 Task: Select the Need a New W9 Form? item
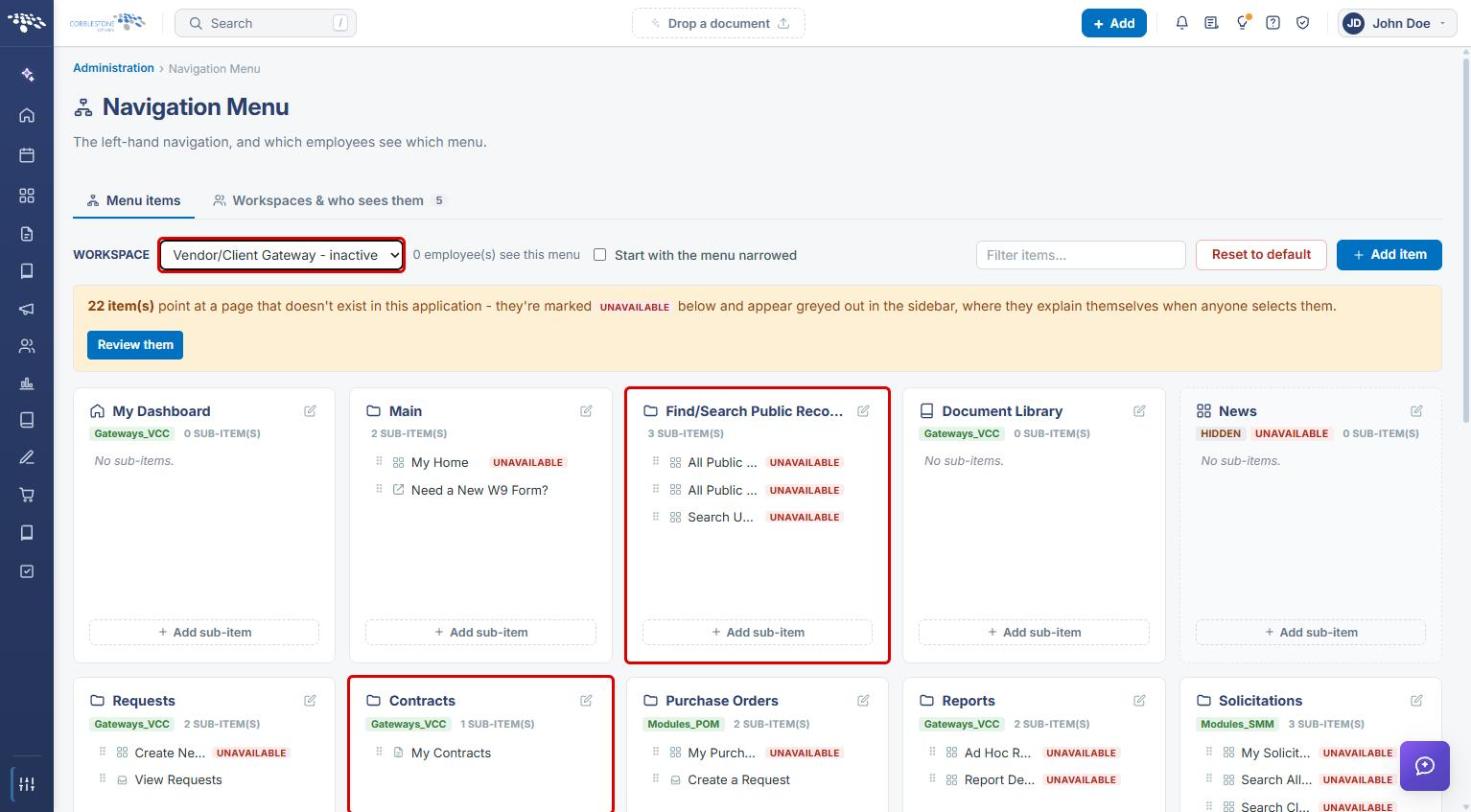pyautogui.click(x=479, y=490)
